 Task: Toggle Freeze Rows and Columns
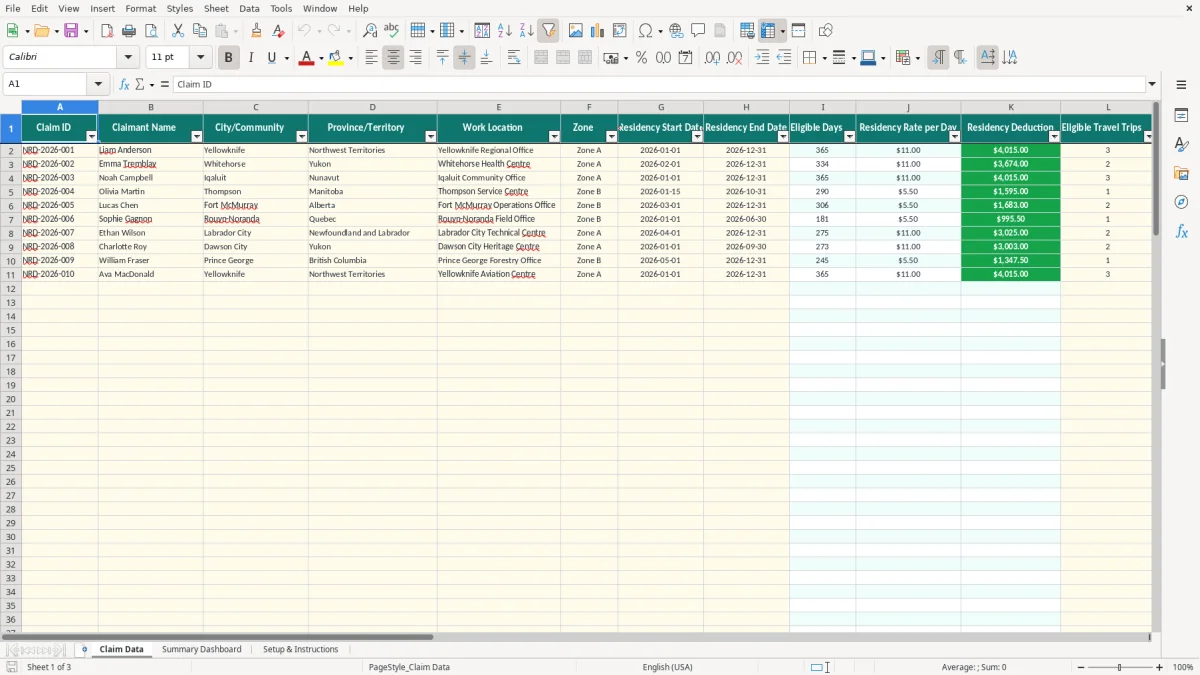(x=768, y=31)
